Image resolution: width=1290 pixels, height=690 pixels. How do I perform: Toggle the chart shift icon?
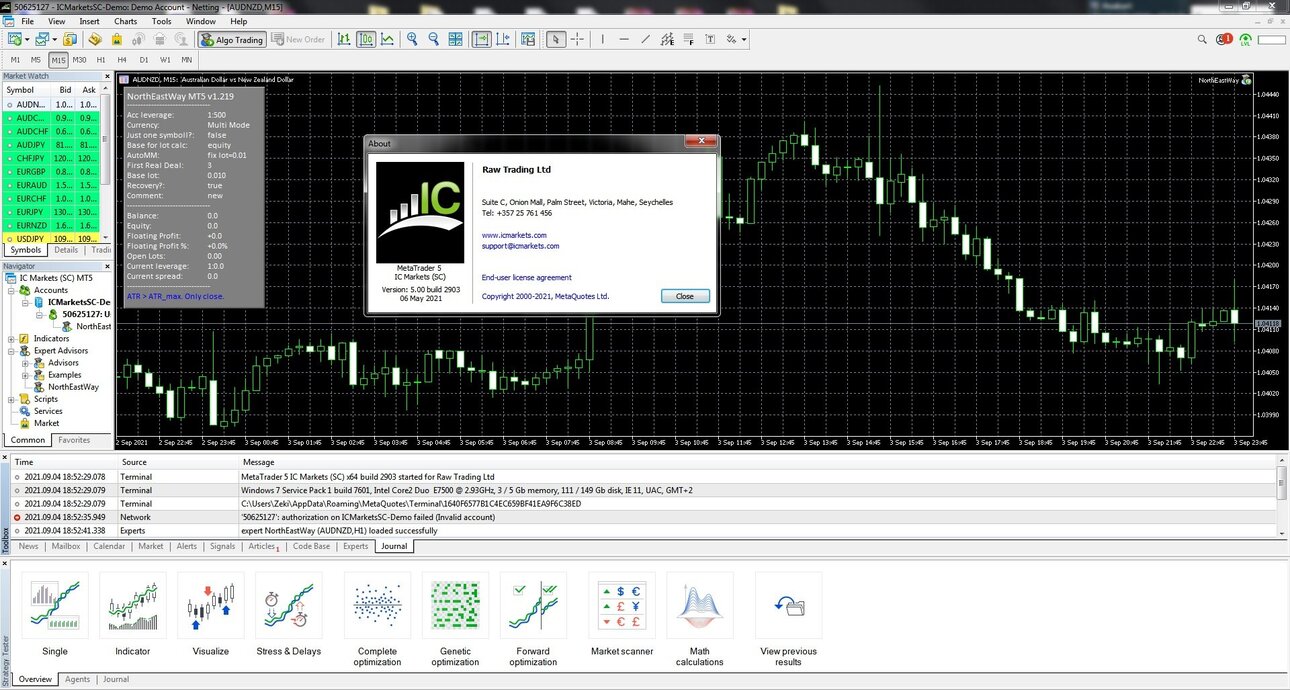point(504,39)
